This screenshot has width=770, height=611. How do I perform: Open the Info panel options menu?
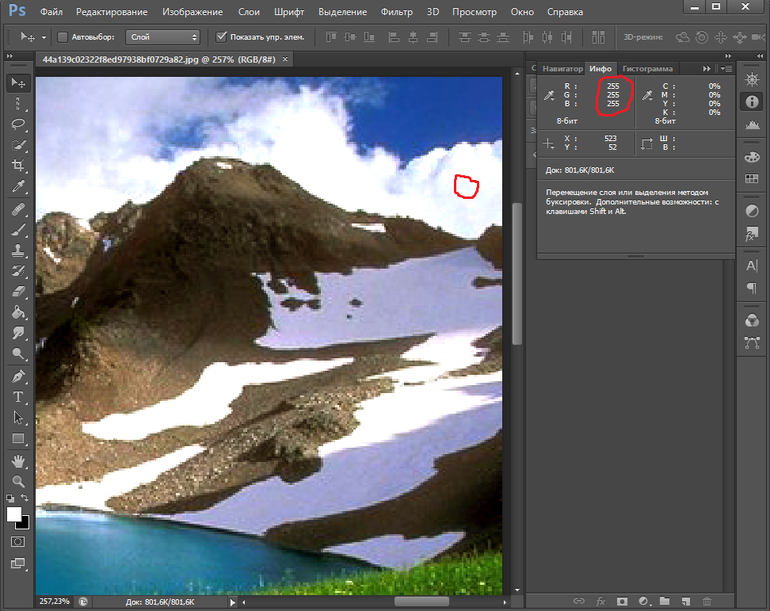725,69
